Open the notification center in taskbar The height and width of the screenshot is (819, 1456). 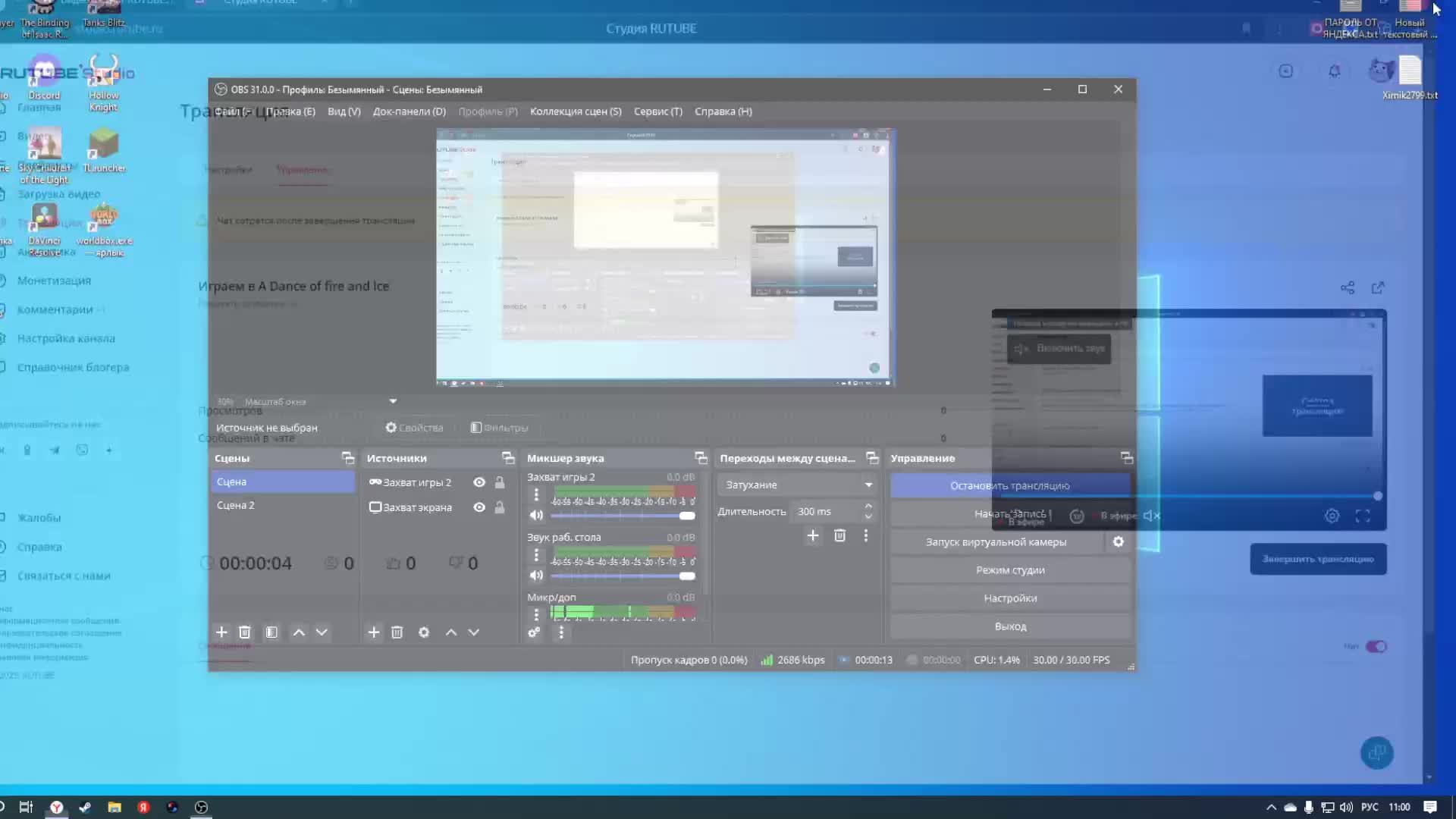(x=1430, y=807)
